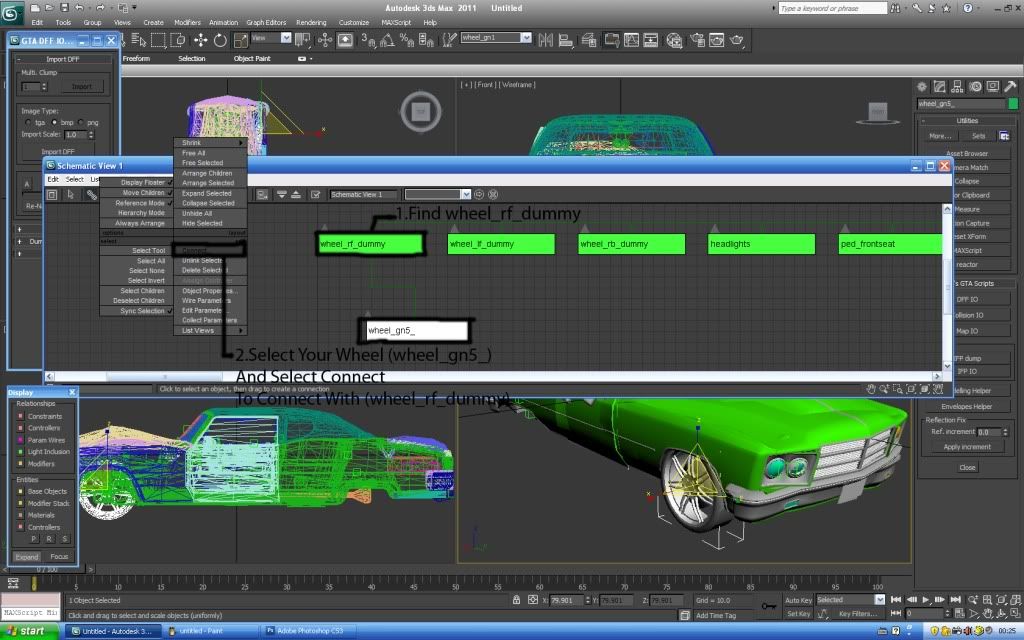Toggle Param Wires in Display floater
Screen dimensions: 1024x640
[20, 440]
